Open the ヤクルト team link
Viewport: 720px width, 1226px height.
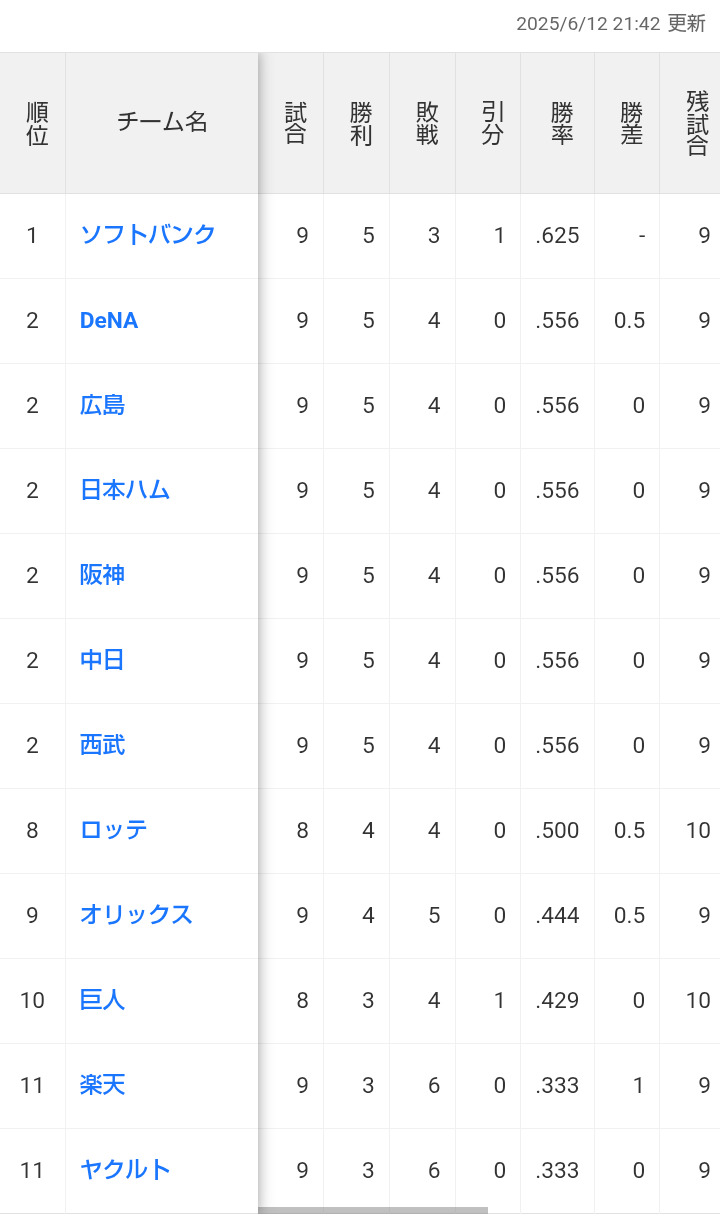point(125,1170)
